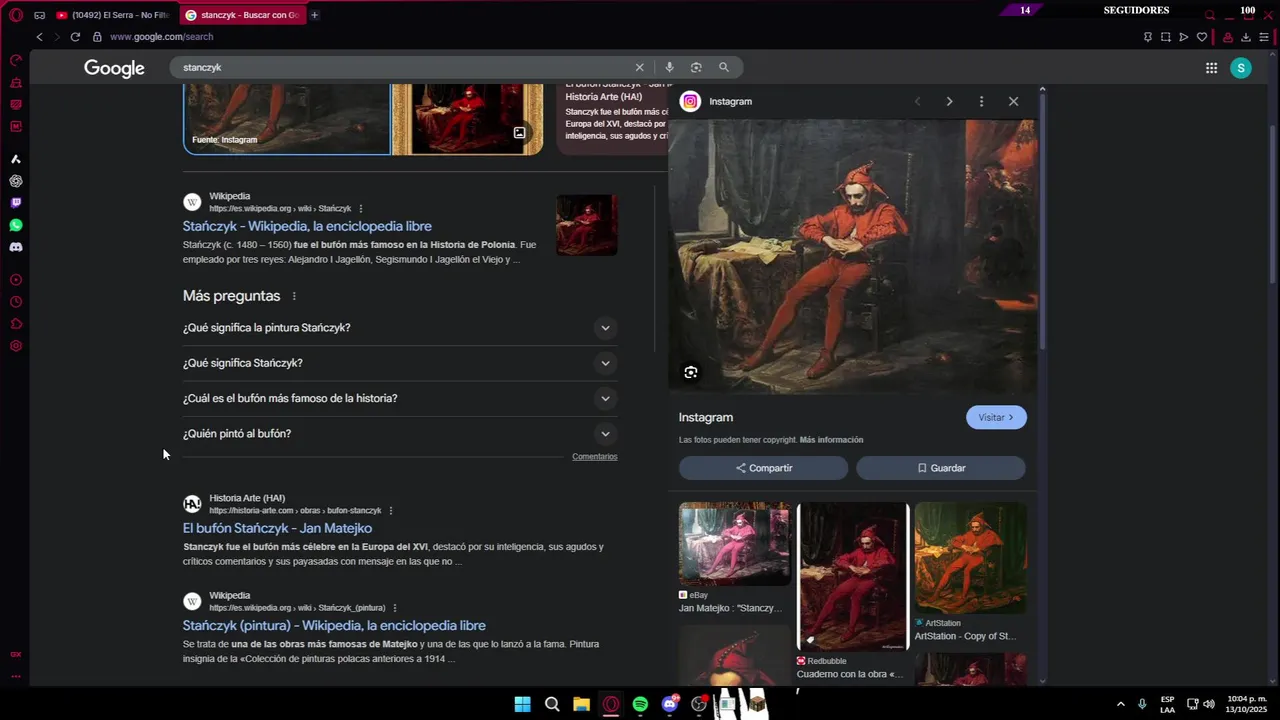
Task: Take a snapshot with the toolbar icon
Action: (x=1165, y=37)
